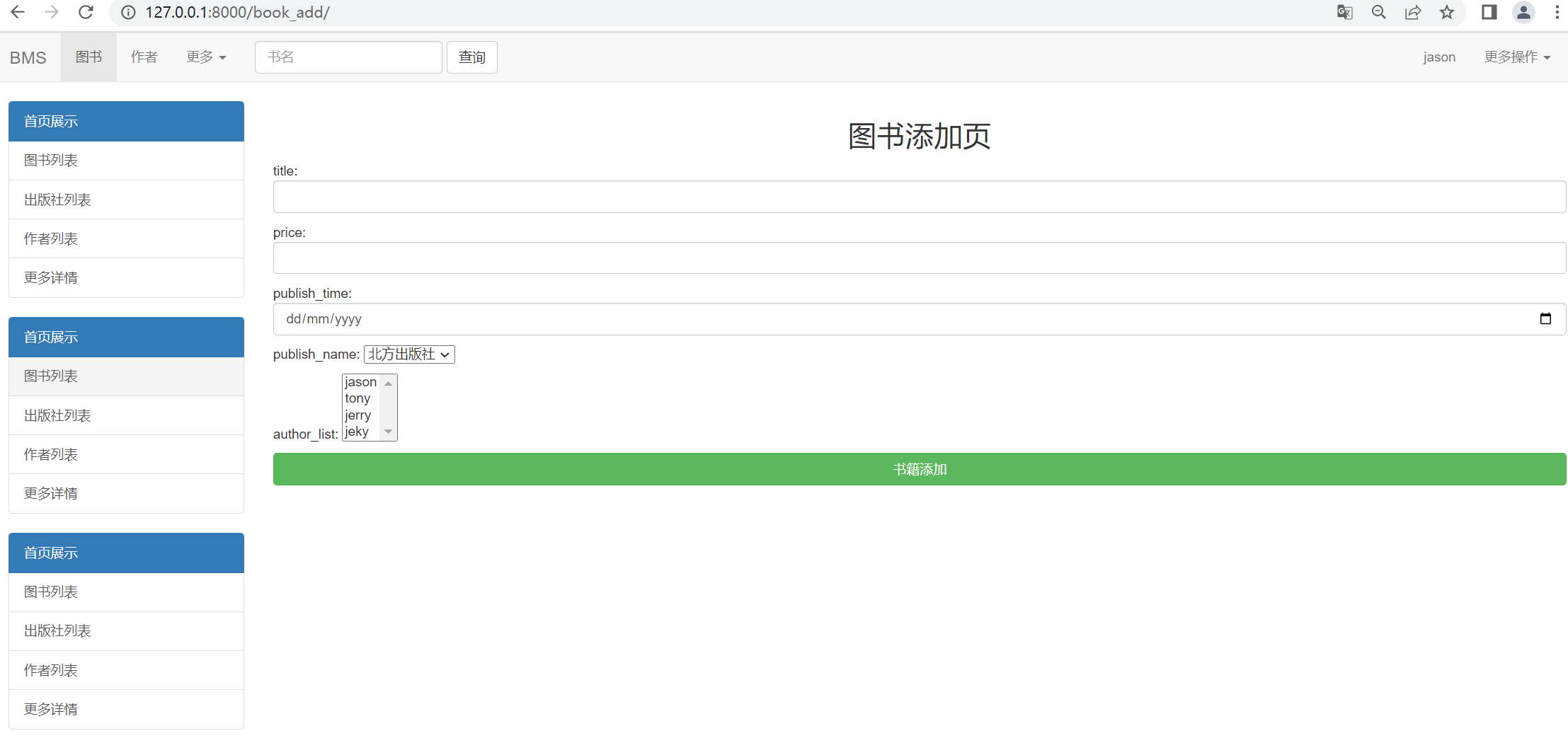
Task: Focus the price input field
Action: (x=920, y=258)
